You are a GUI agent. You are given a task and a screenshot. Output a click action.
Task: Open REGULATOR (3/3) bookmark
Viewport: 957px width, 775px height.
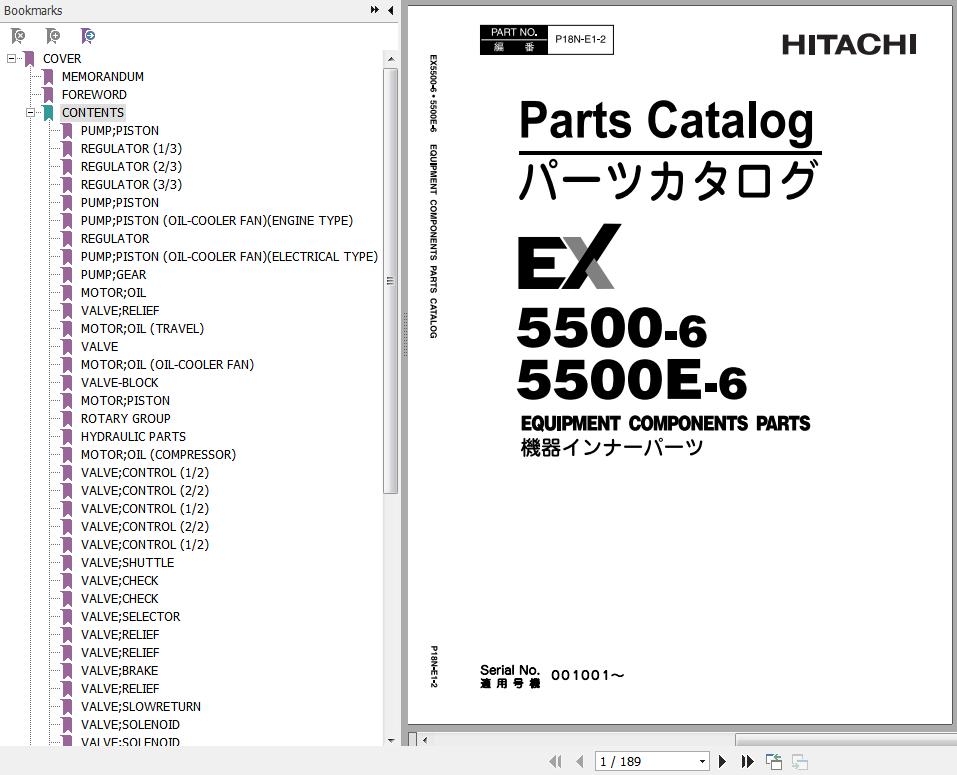[x=131, y=184]
